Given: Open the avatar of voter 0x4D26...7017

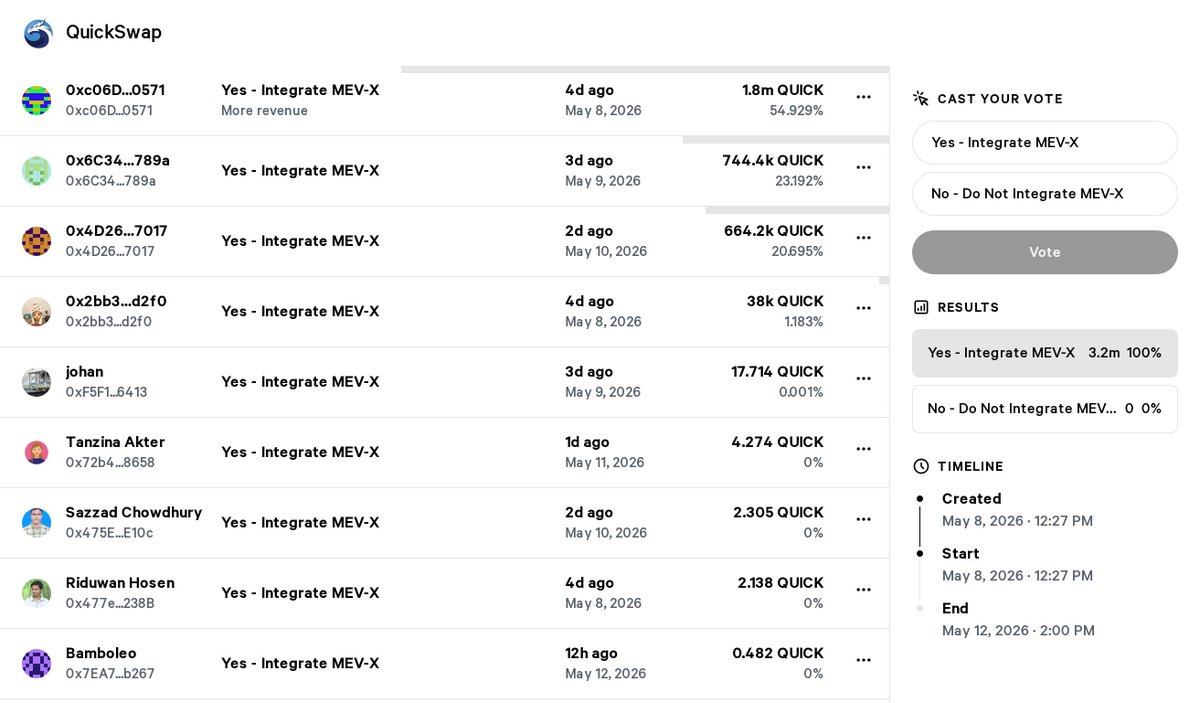Looking at the screenshot, I should tap(37, 241).
